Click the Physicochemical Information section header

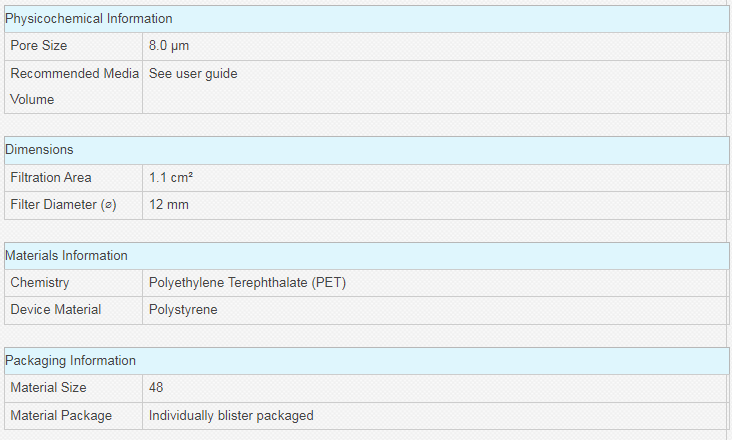pos(366,19)
